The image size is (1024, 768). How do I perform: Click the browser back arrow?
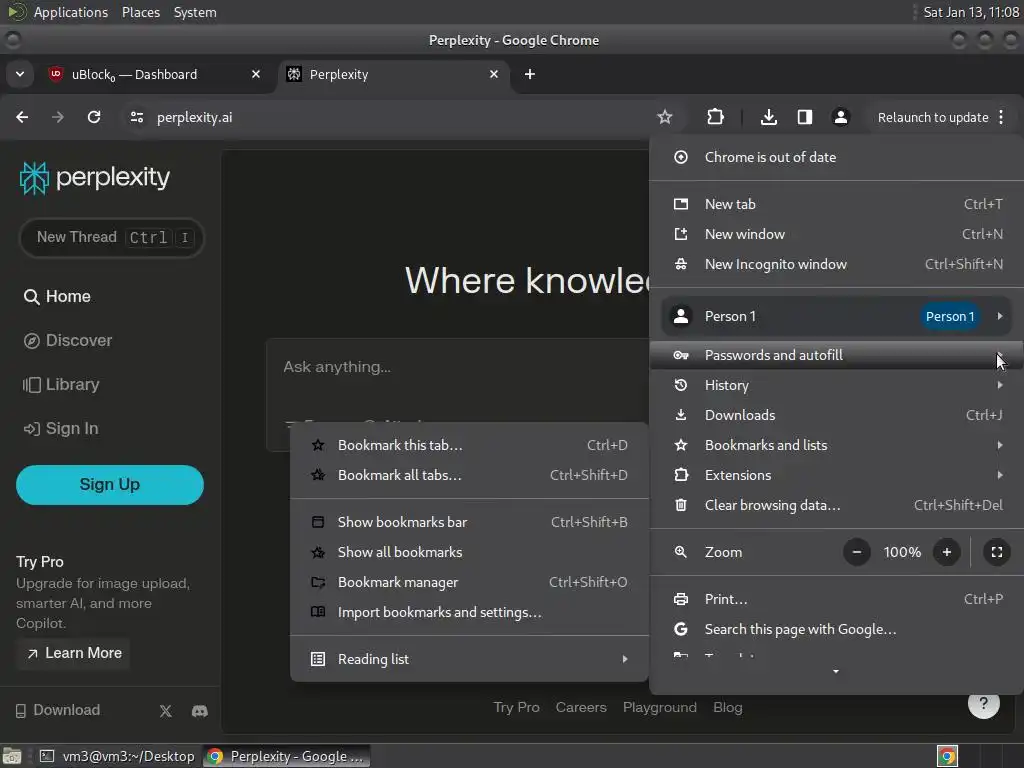click(x=22, y=117)
